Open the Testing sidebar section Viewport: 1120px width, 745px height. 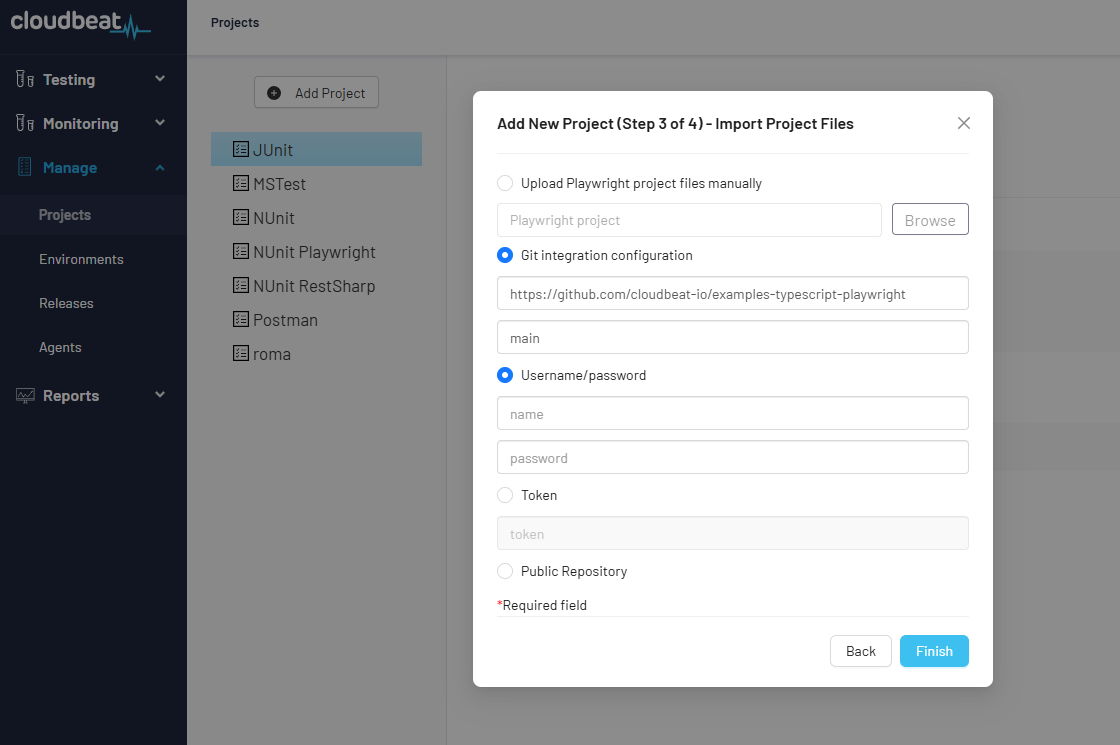(x=69, y=79)
